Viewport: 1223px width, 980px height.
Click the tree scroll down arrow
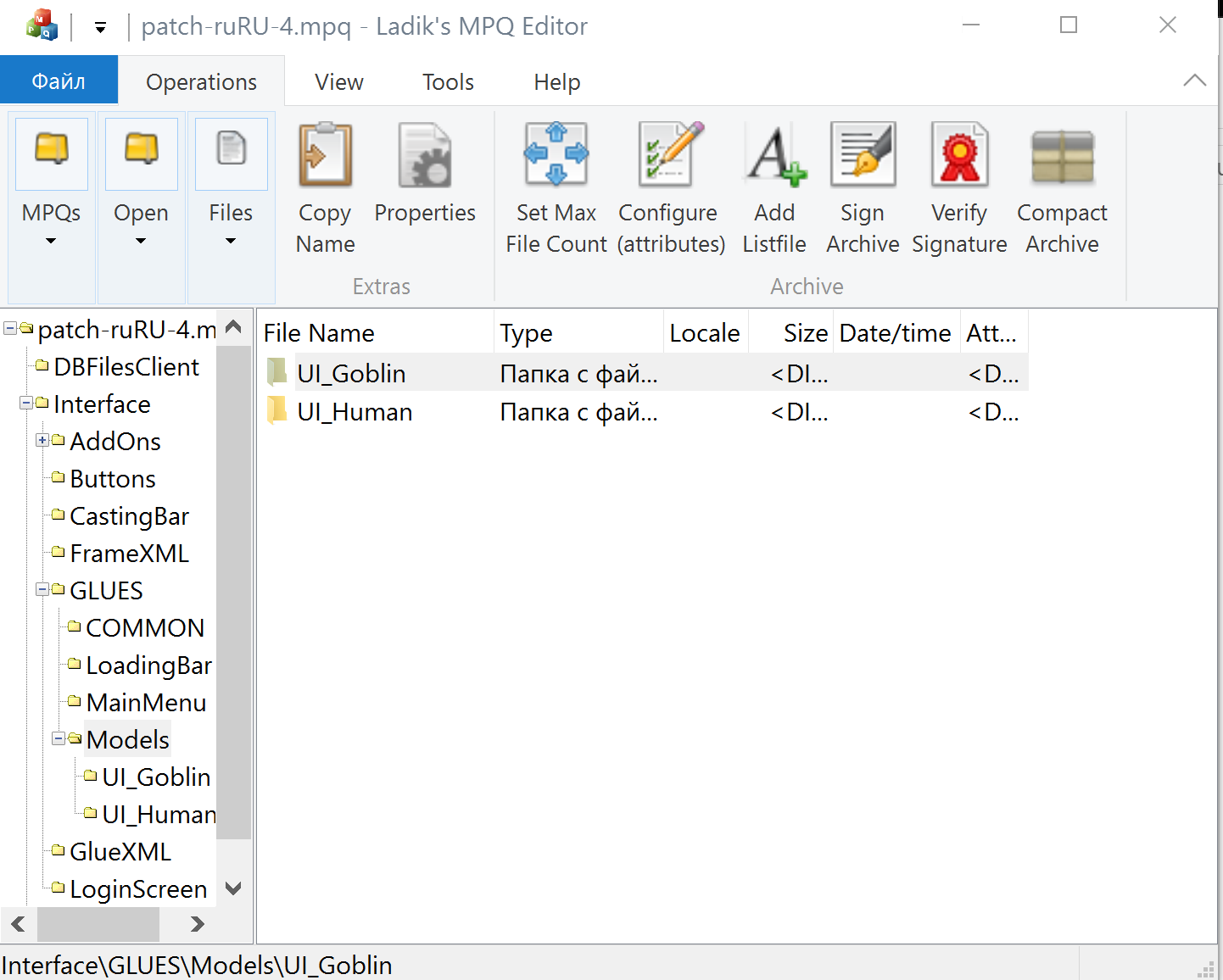(234, 888)
